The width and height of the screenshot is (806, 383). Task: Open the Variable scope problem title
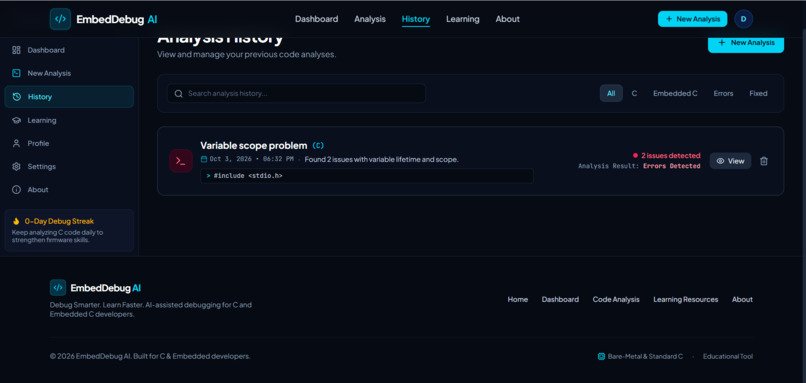[x=253, y=145]
